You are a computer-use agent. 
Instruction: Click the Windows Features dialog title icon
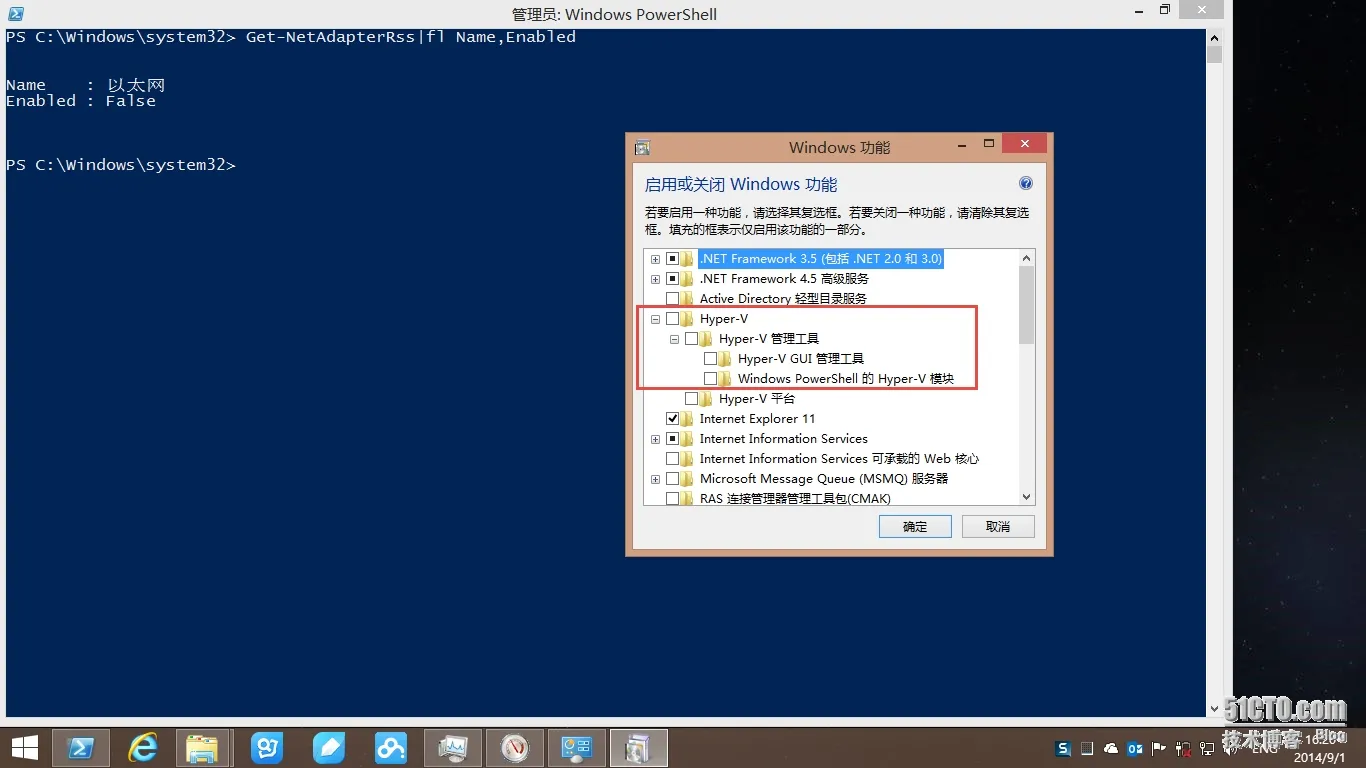(642, 147)
